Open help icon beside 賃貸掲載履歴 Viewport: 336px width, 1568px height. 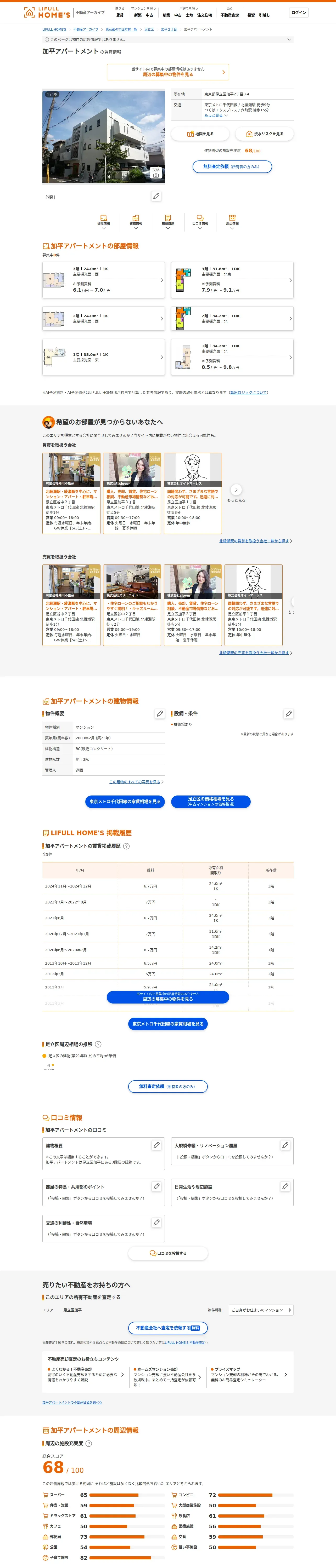pyautogui.click(x=126, y=846)
